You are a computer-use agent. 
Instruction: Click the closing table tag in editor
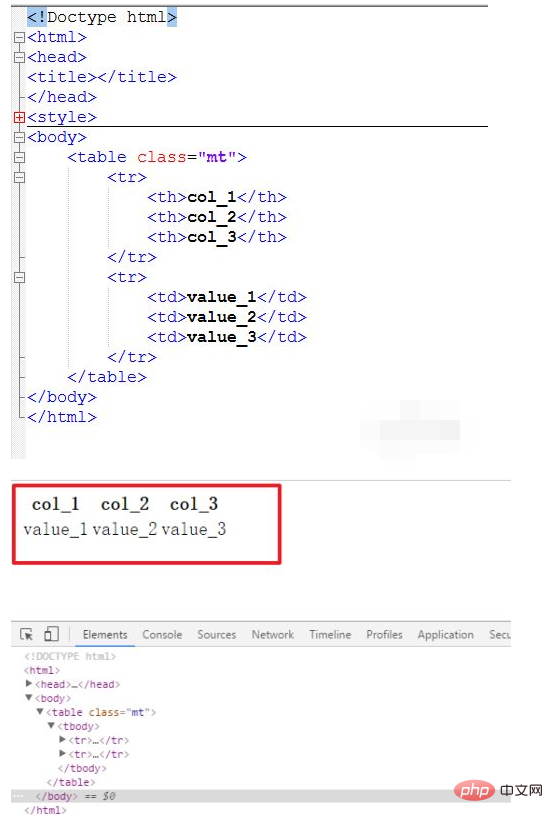(x=107, y=377)
